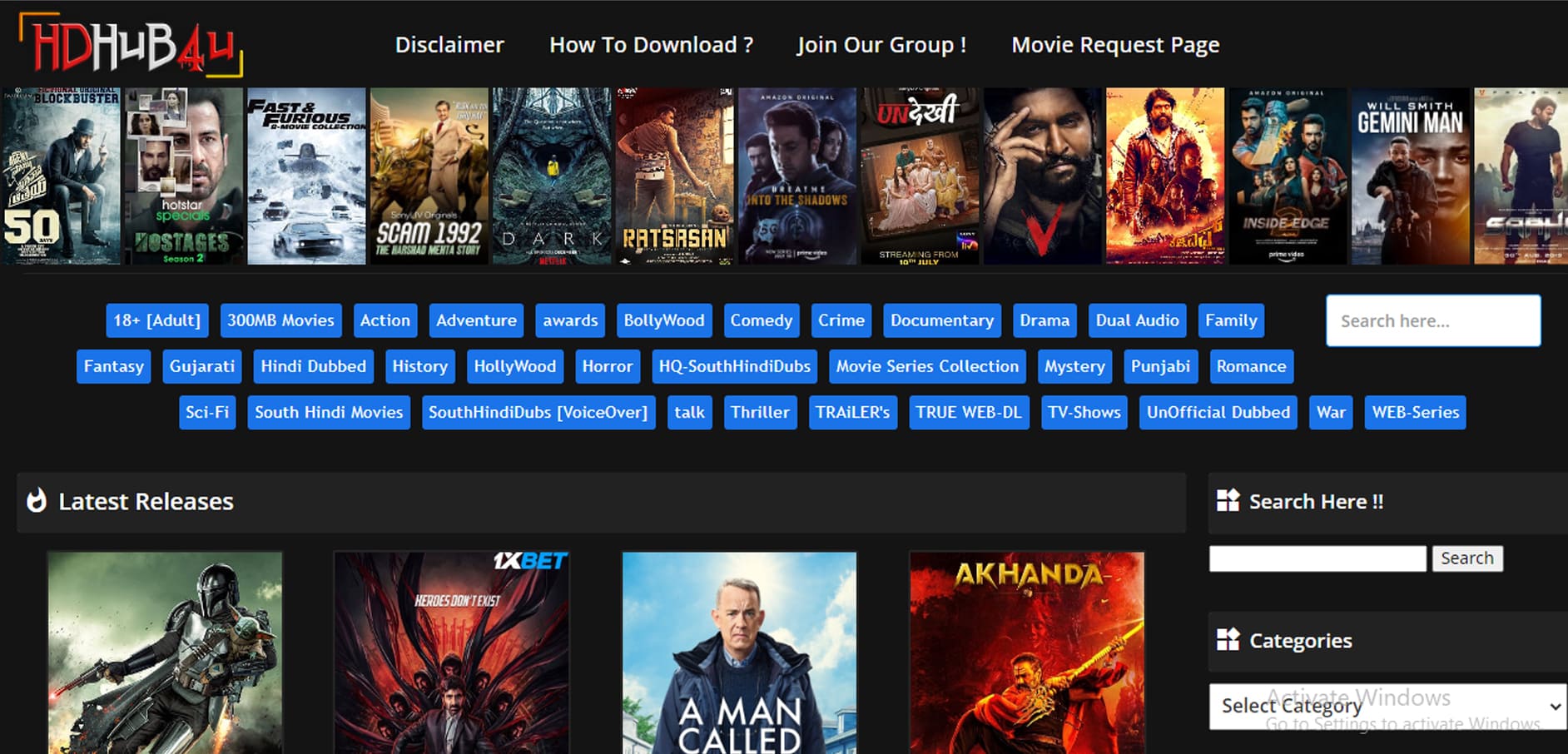The width and height of the screenshot is (1568, 754).
Task: Select the 18+ [Adult] category tag
Action: tap(157, 320)
